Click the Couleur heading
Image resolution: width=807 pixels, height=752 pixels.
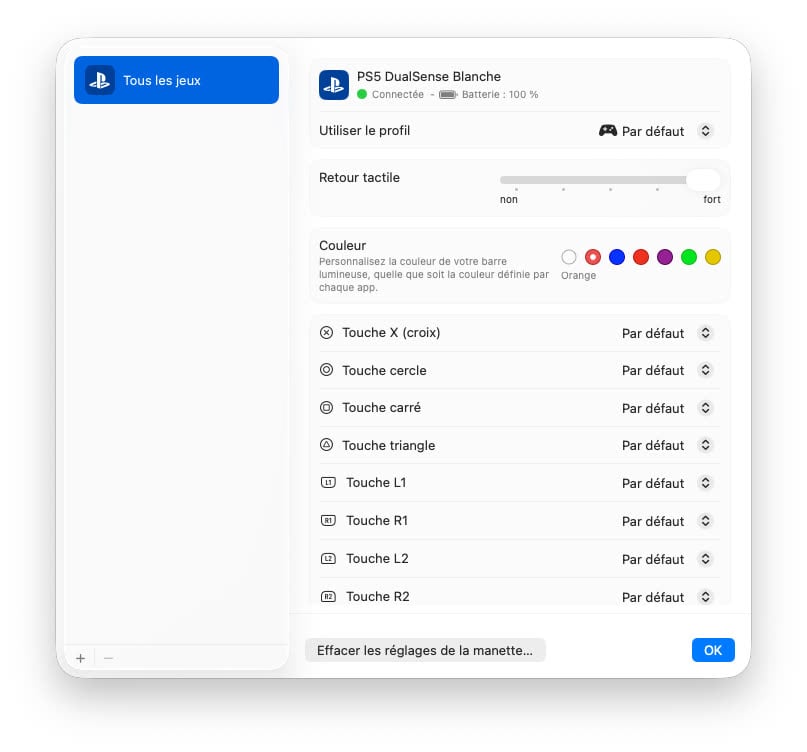(343, 246)
